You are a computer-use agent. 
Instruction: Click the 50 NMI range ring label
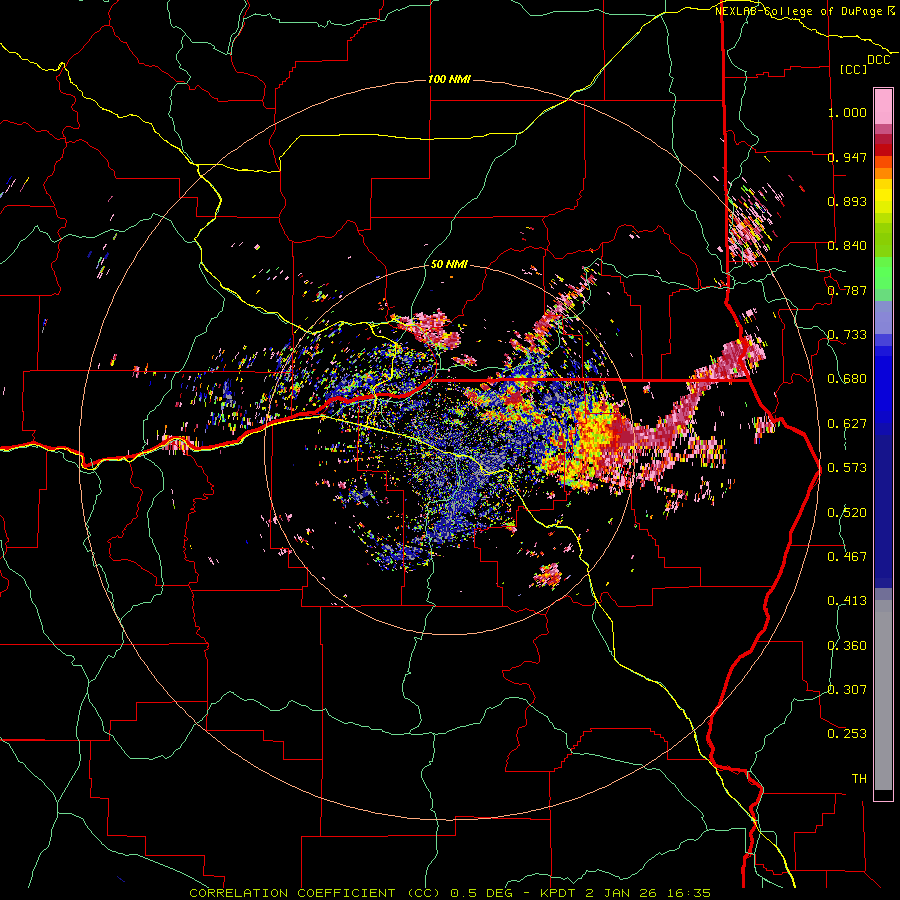pyautogui.click(x=449, y=264)
